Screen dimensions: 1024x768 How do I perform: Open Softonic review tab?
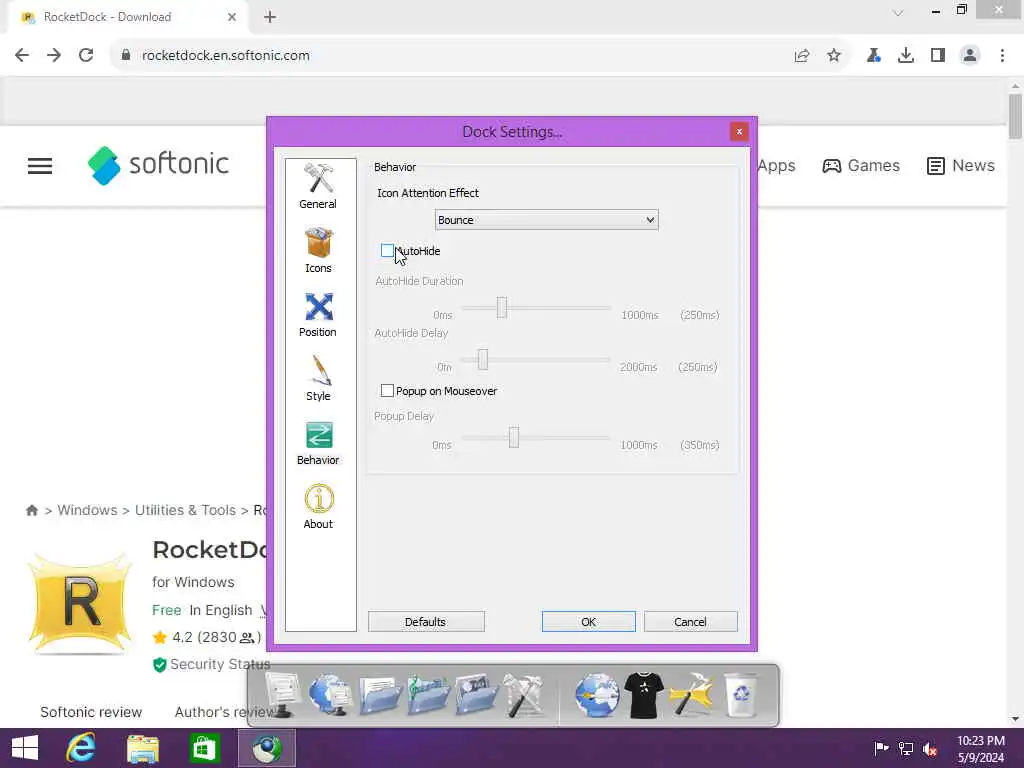[x=91, y=712]
